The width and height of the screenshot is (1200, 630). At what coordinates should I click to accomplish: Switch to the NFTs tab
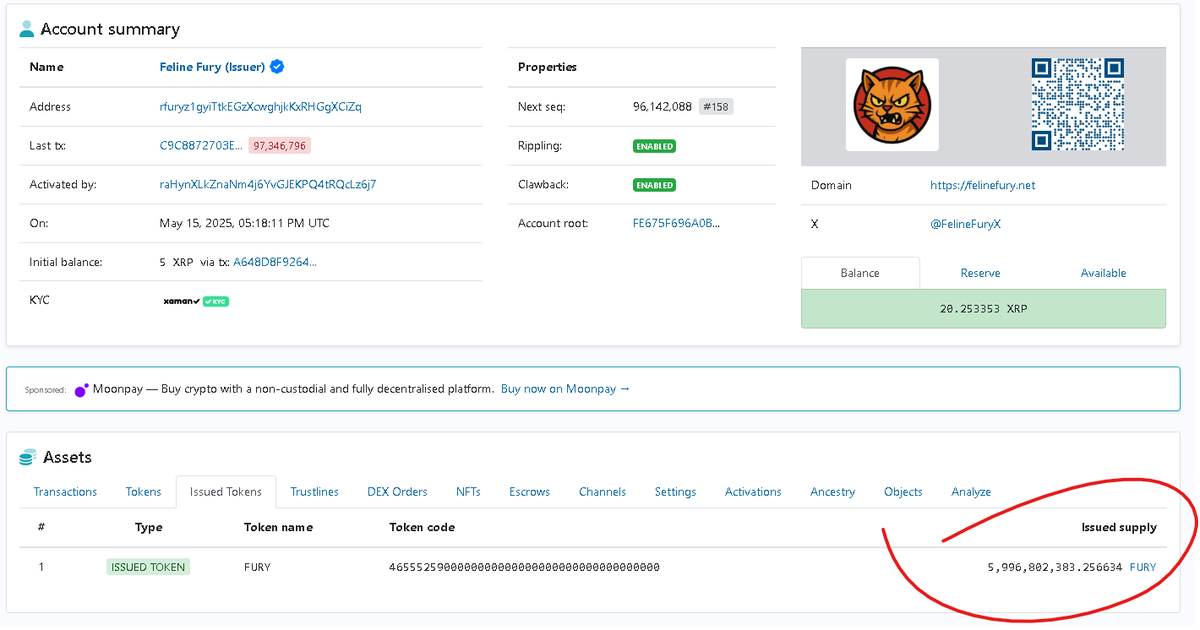468,492
